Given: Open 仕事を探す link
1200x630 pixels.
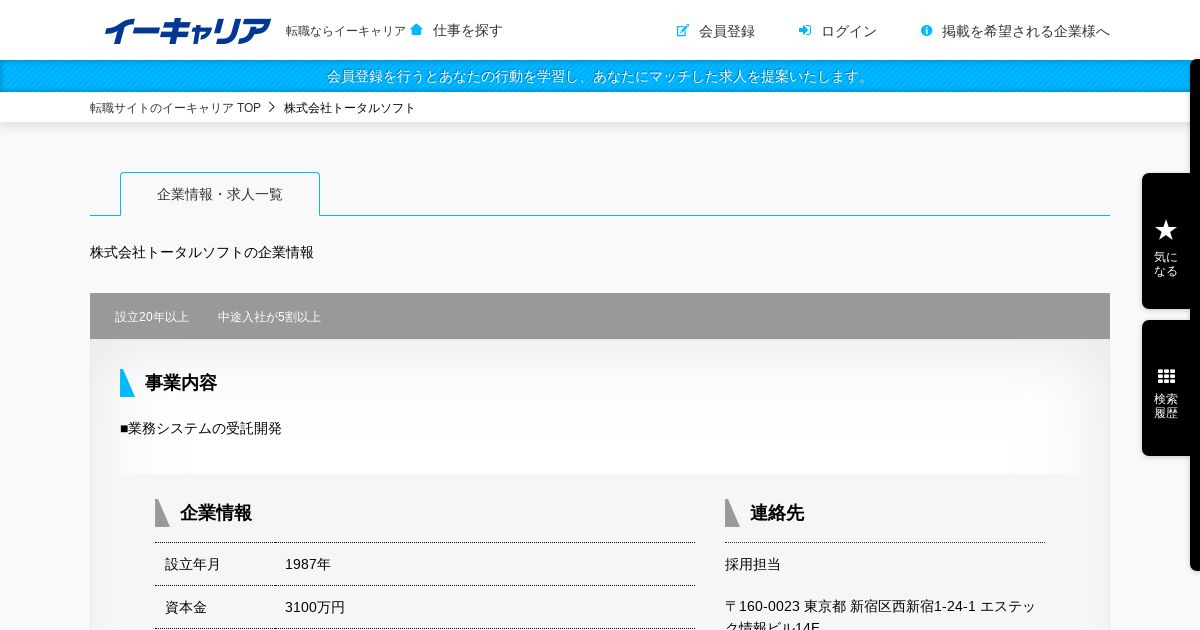Looking at the screenshot, I should click(468, 30).
